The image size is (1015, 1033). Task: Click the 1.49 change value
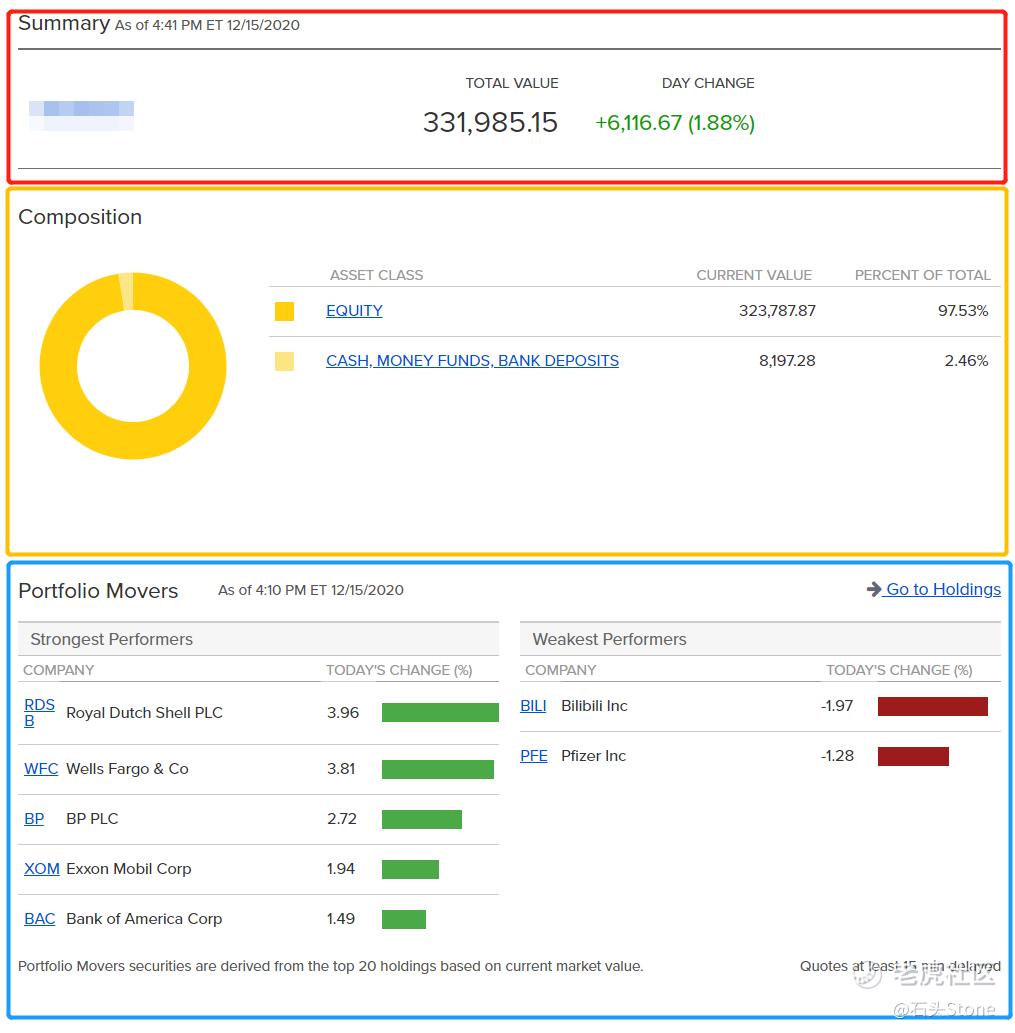(x=341, y=919)
